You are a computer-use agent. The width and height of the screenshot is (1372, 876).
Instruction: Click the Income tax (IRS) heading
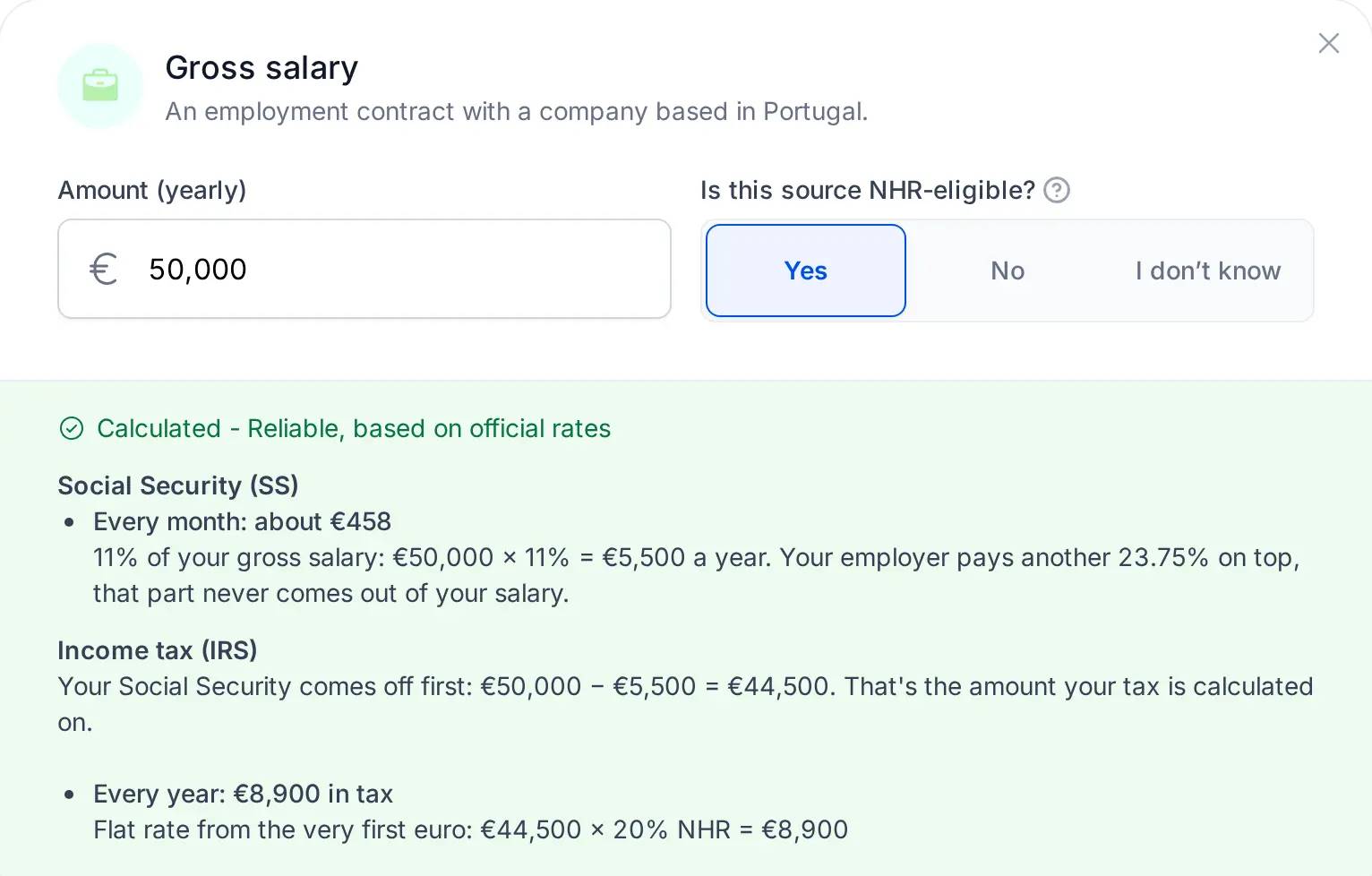pyautogui.click(x=158, y=650)
